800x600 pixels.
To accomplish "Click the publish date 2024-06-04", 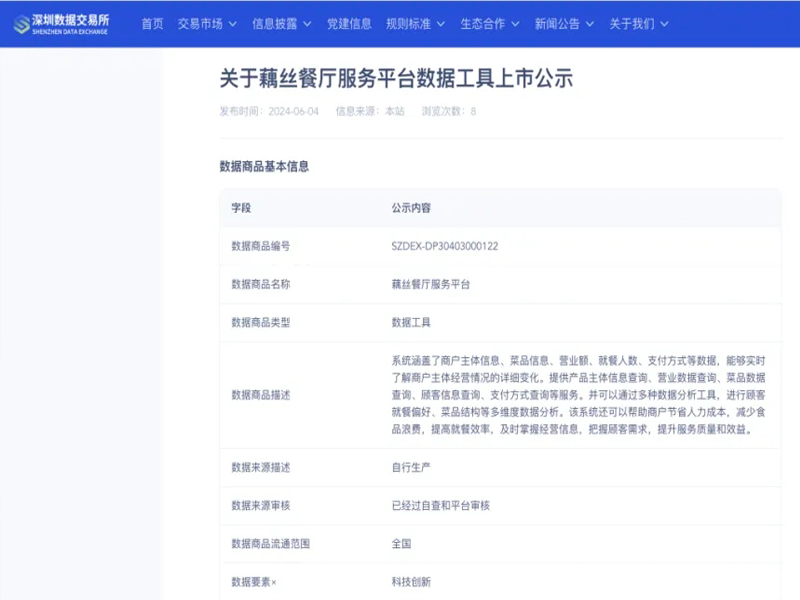I will pyautogui.click(x=293, y=111).
